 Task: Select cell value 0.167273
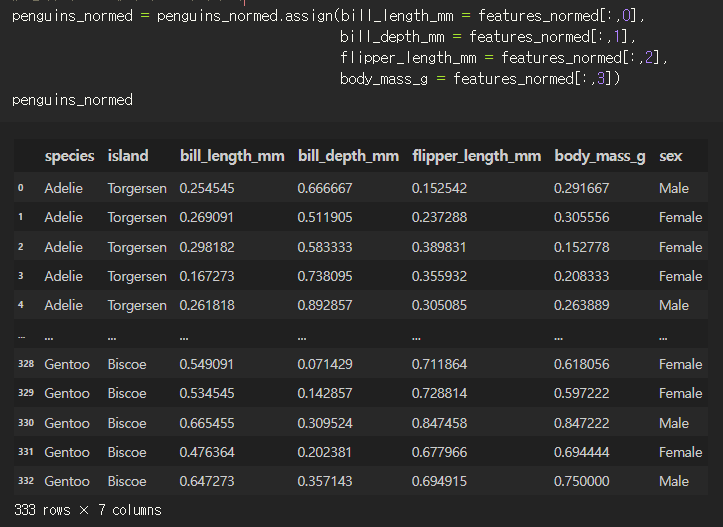(x=207, y=276)
